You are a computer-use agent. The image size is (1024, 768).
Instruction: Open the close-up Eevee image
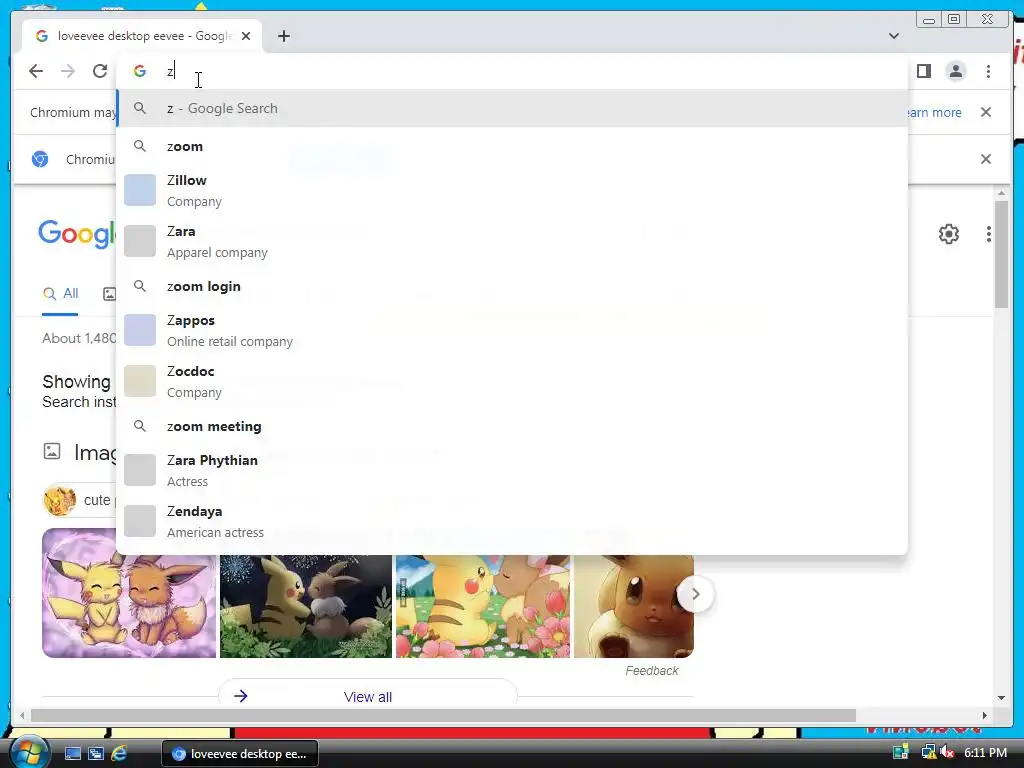click(x=633, y=606)
